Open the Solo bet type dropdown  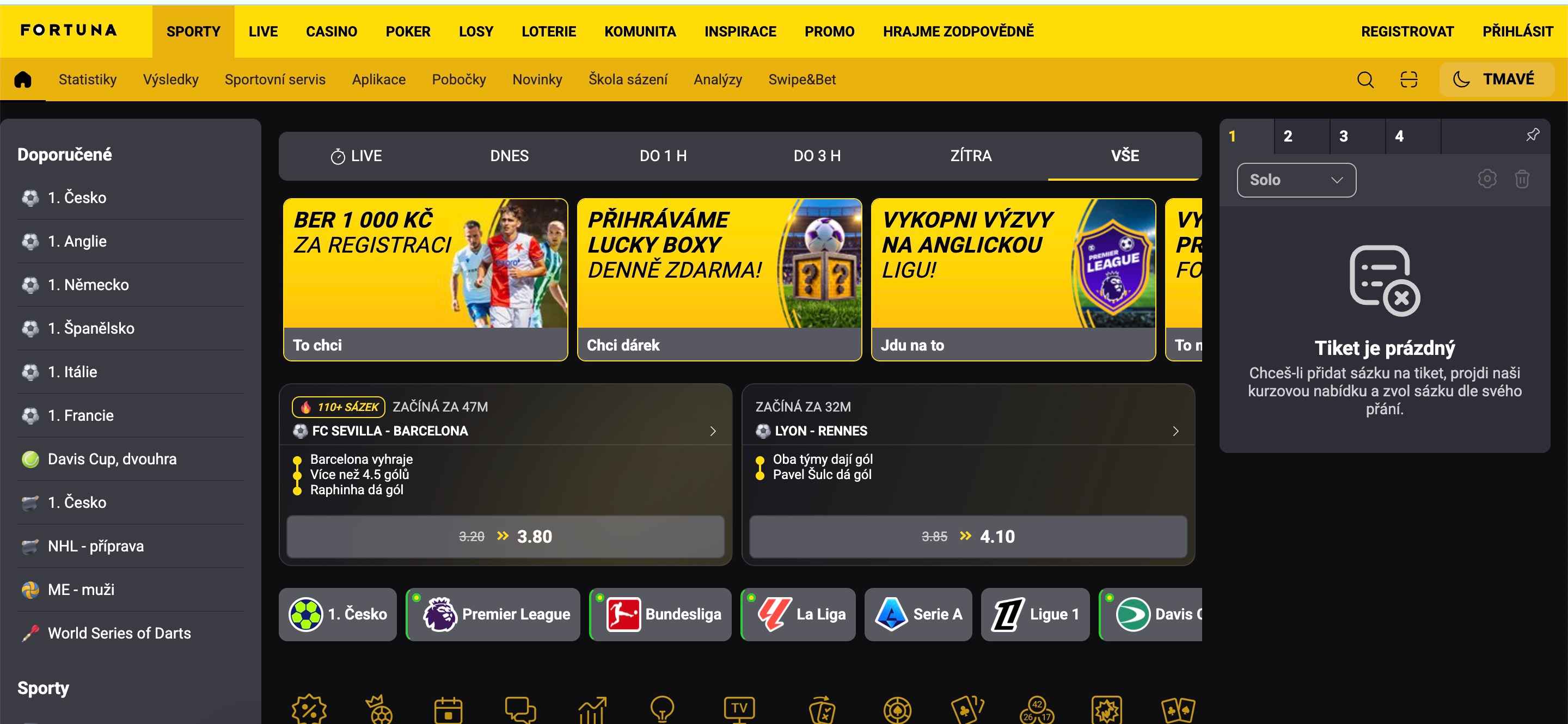point(1296,180)
